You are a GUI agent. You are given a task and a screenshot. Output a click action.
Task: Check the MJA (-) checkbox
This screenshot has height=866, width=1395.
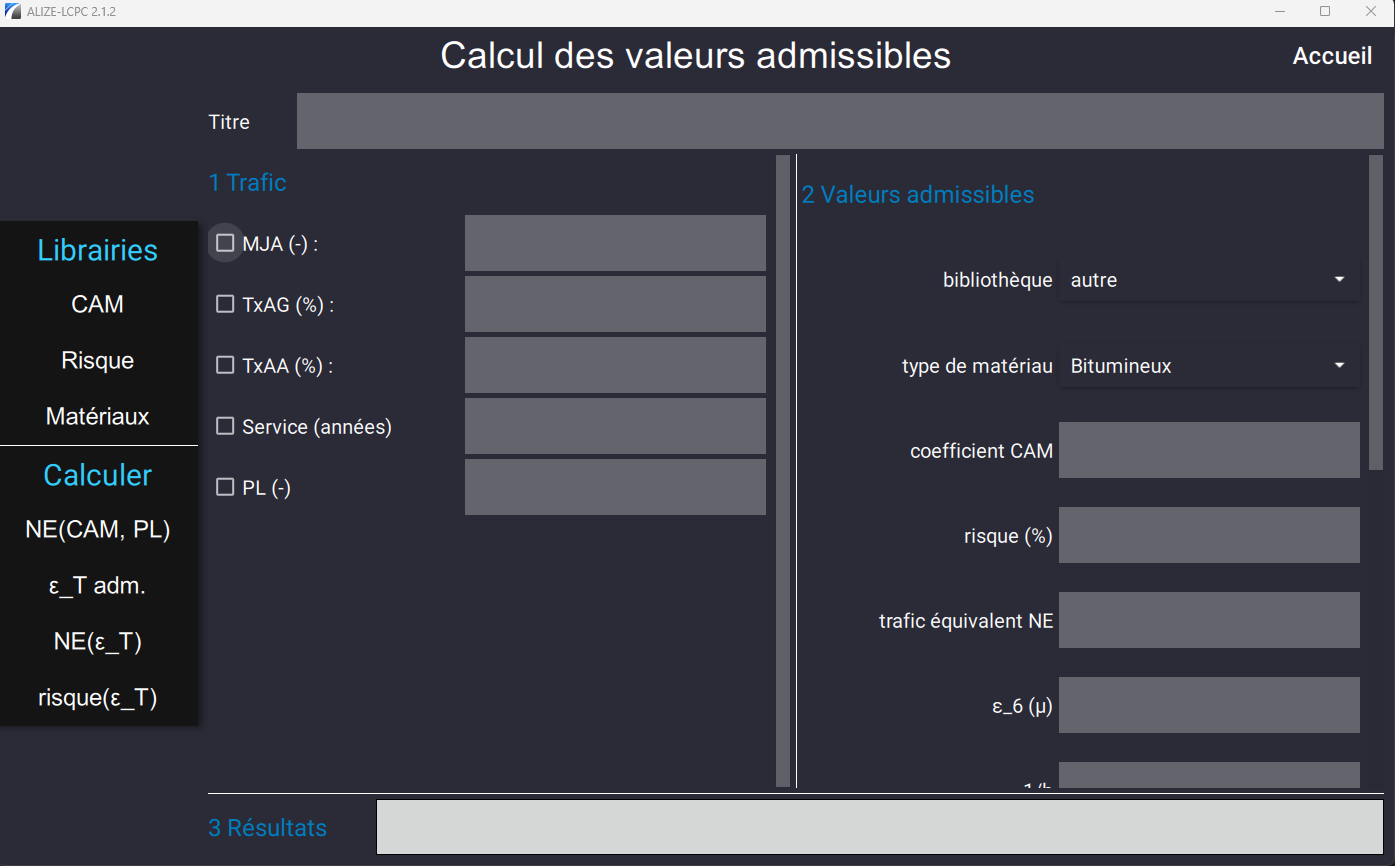click(225, 243)
